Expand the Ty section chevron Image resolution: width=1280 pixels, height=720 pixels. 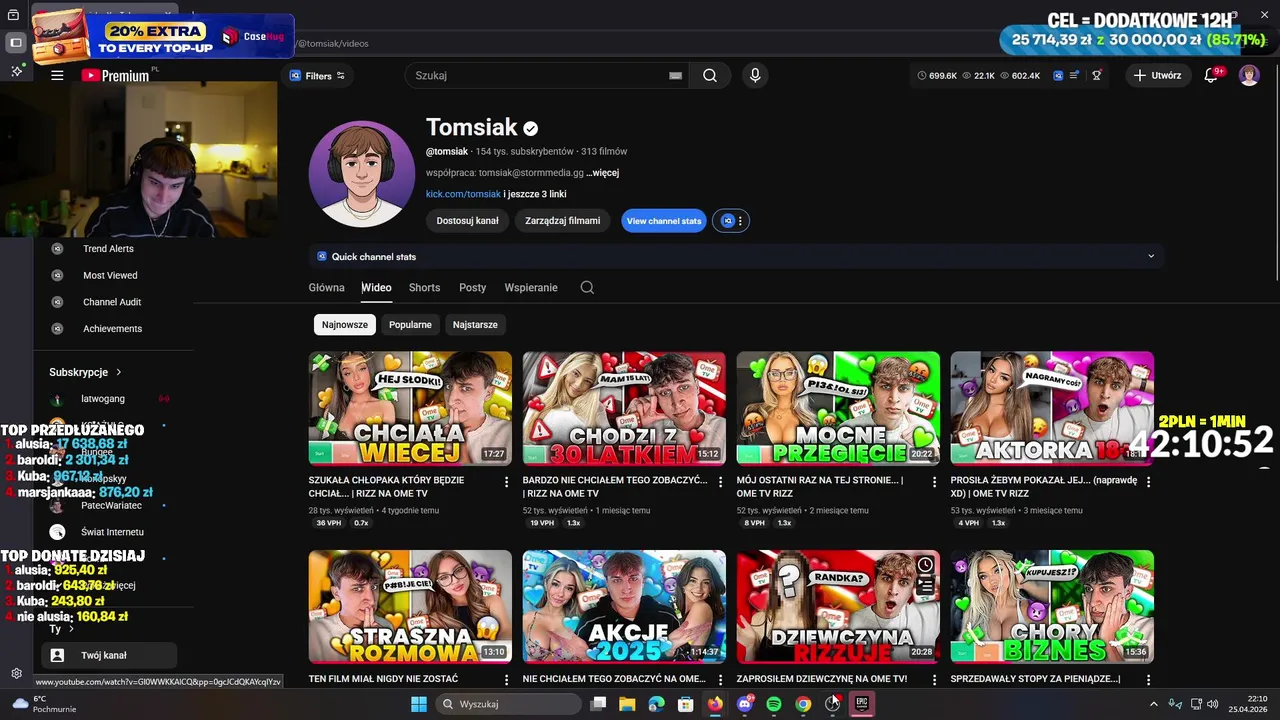pyautogui.click(x=71, y=629)
